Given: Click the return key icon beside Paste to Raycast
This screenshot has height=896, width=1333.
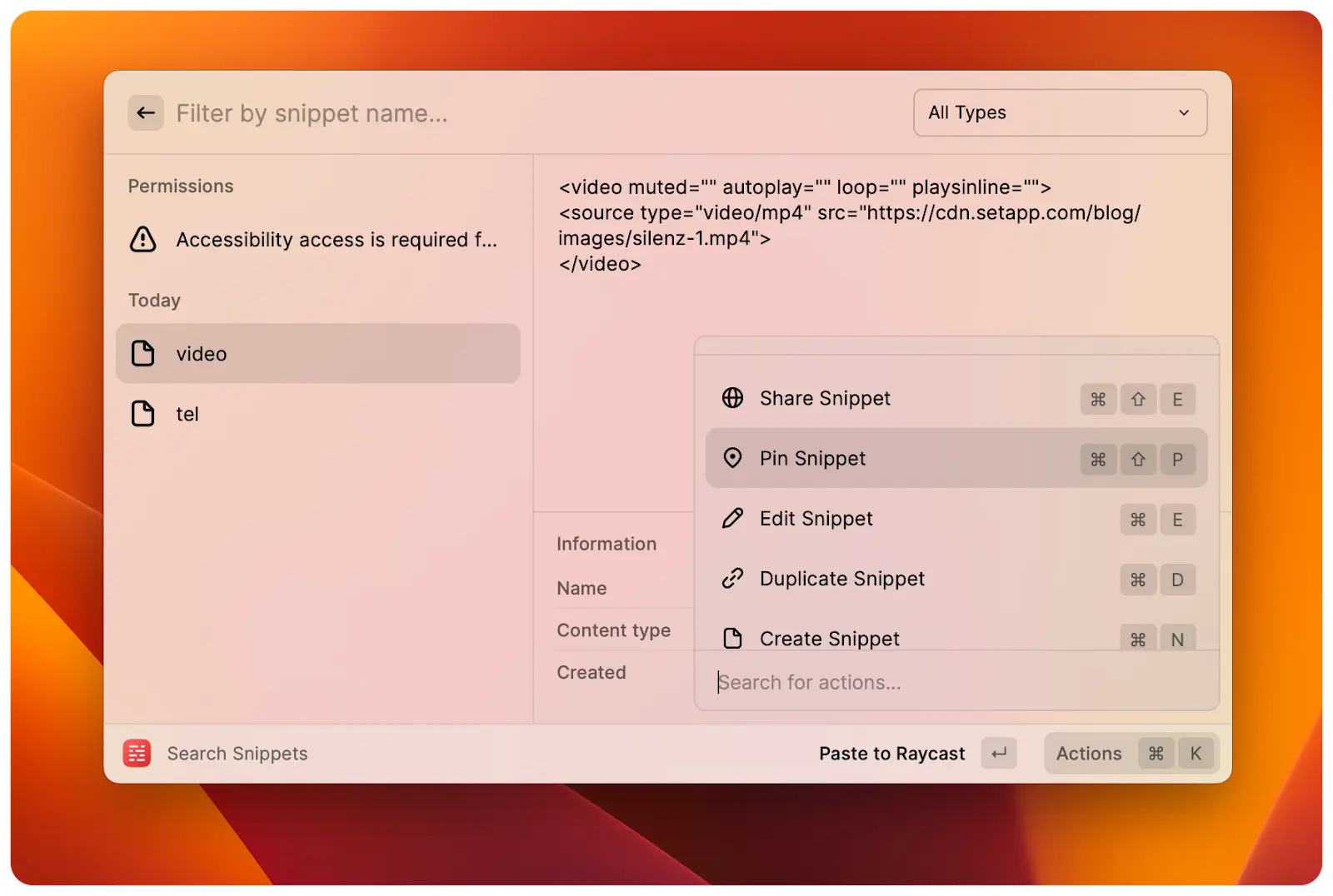Looking at the screenshot, I should click(x=999, y=754).
